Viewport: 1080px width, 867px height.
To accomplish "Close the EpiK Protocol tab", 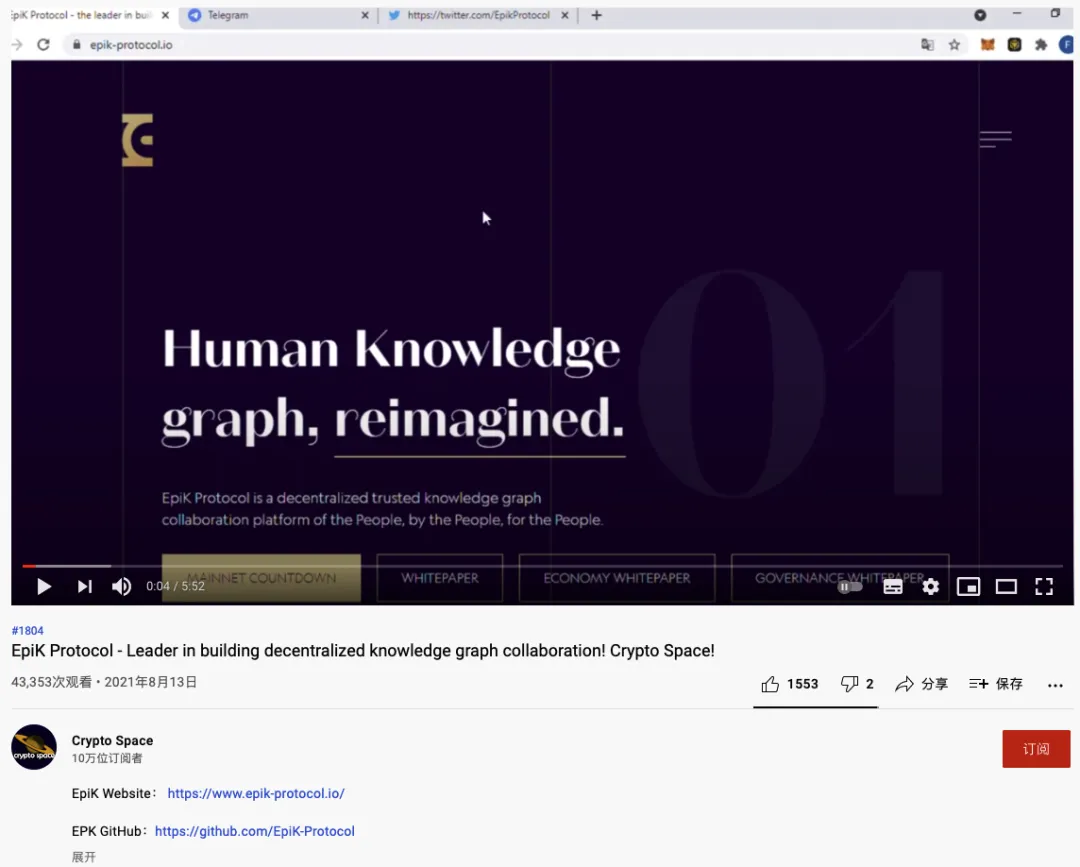I will pyautogui.click(x=165, y=15).
